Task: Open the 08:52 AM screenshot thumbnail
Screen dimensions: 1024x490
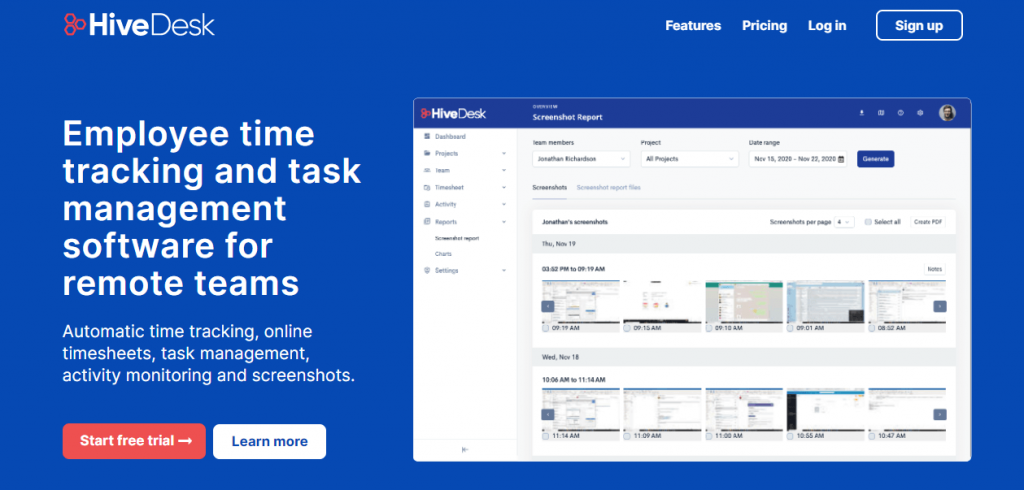Action: [x=907, y=302]
